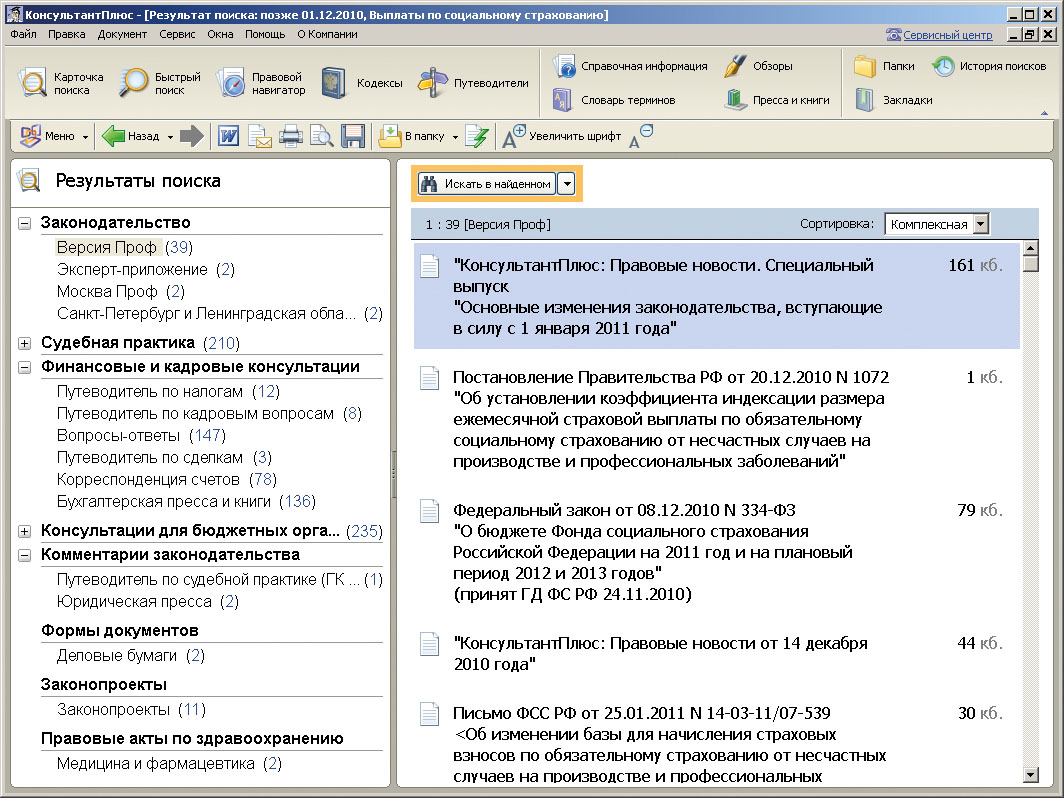Launch Правовой навигатор
Screen dimensions: 1064x798
click(261, 83)
